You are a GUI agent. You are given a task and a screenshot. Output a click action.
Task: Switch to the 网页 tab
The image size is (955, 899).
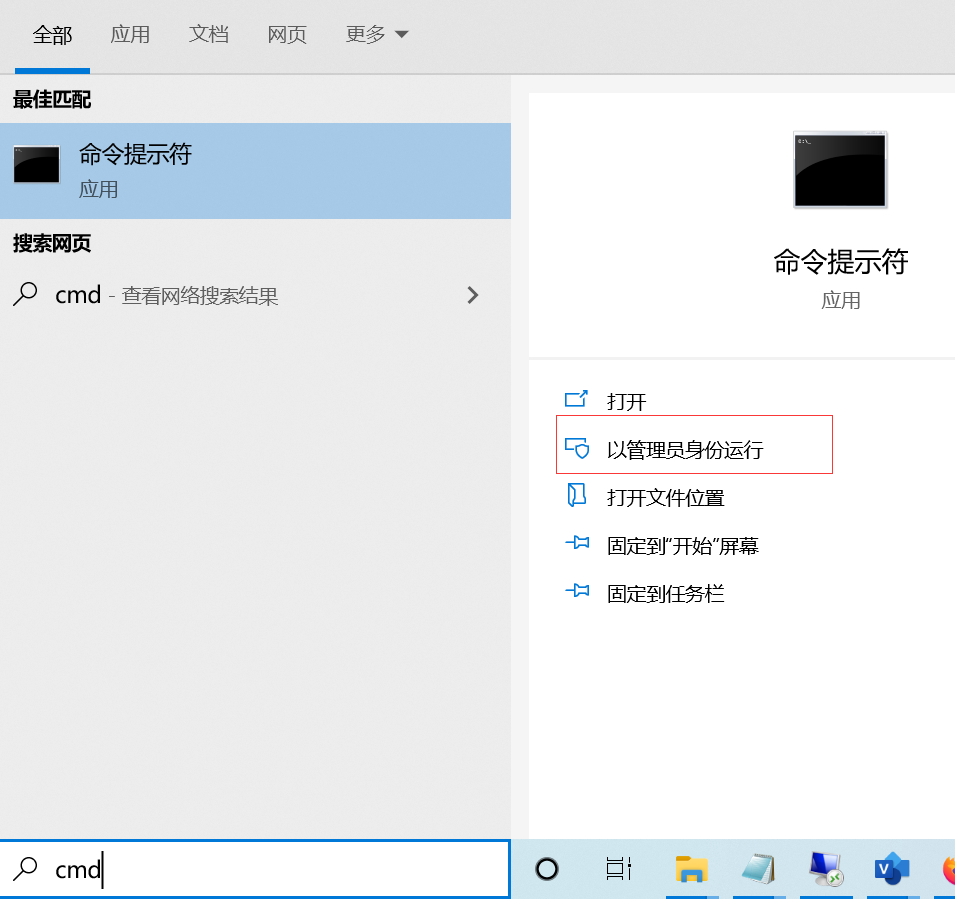point(287,35)
